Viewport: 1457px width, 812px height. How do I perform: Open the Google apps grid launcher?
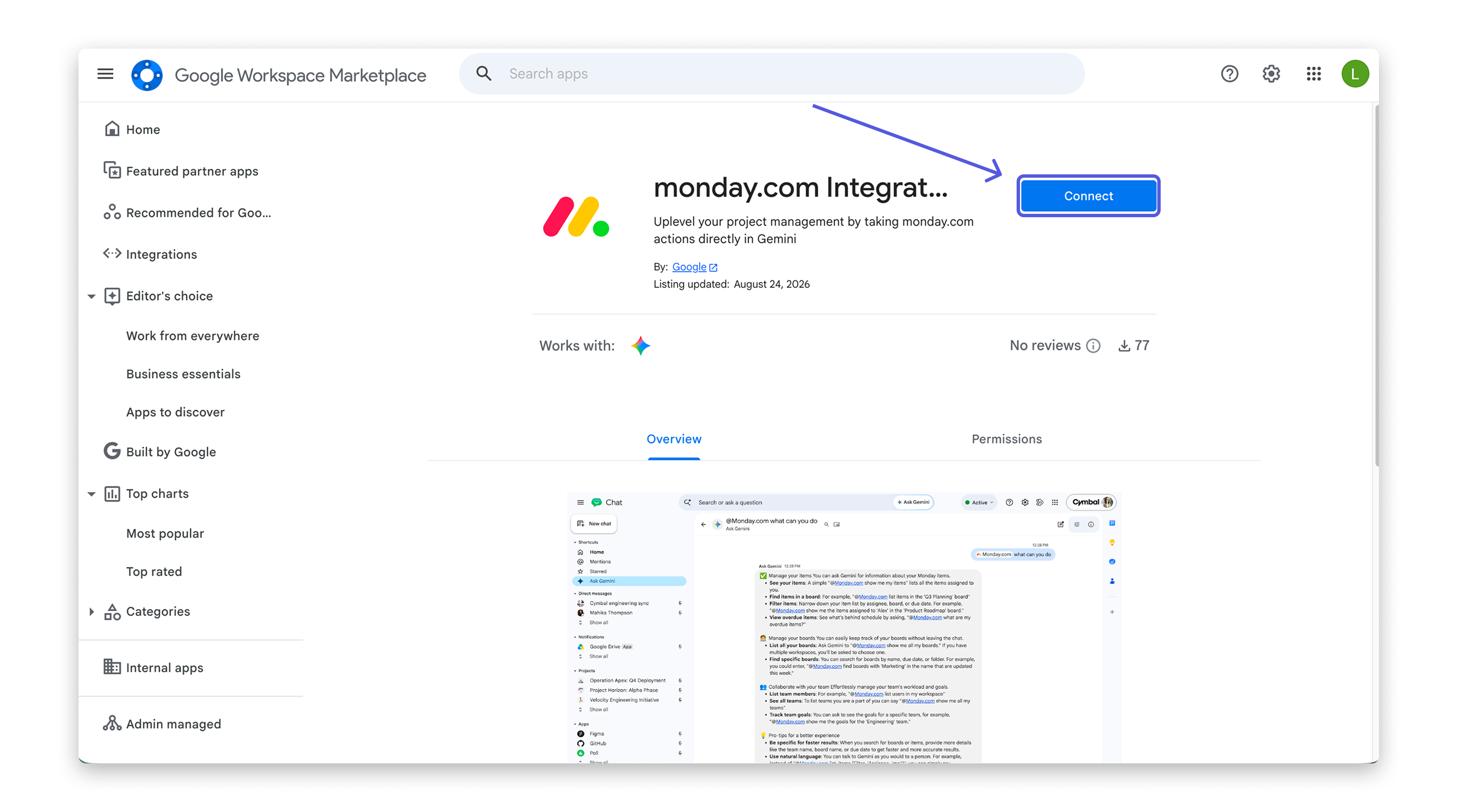click(x=1313, y=74)
